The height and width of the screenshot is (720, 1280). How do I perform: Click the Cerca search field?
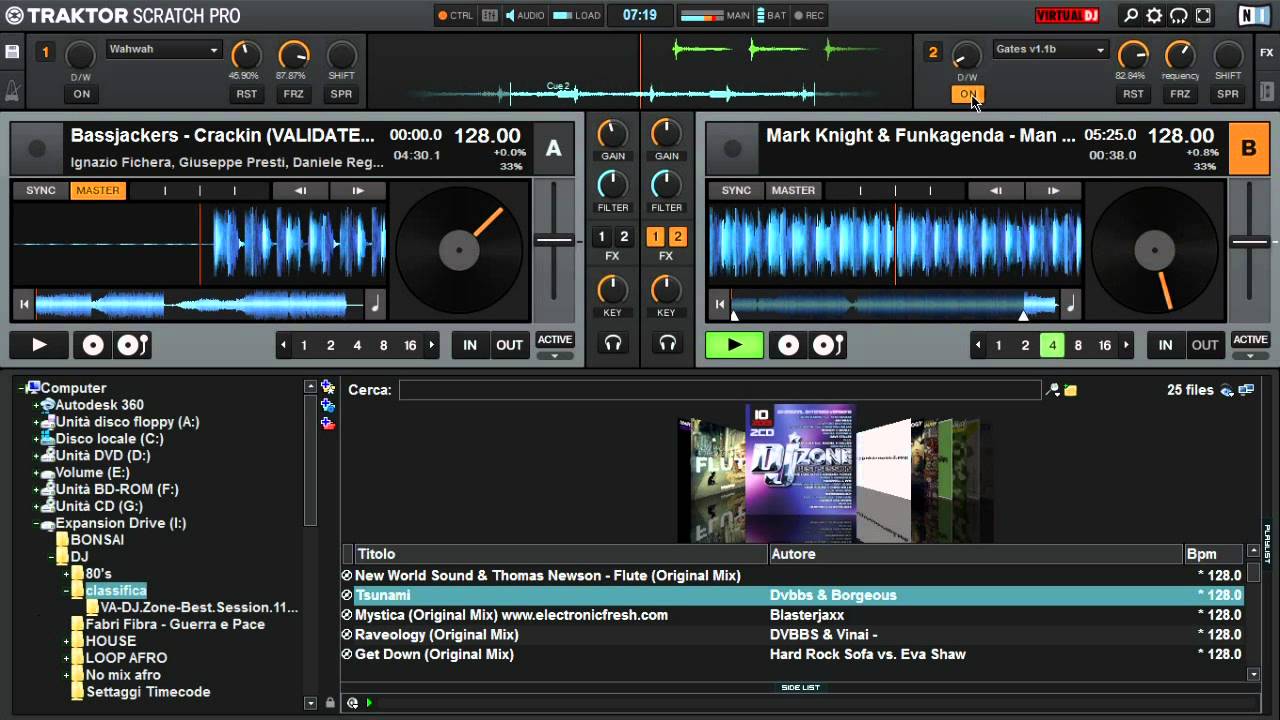pyautogui.click(x=720, y=390)
